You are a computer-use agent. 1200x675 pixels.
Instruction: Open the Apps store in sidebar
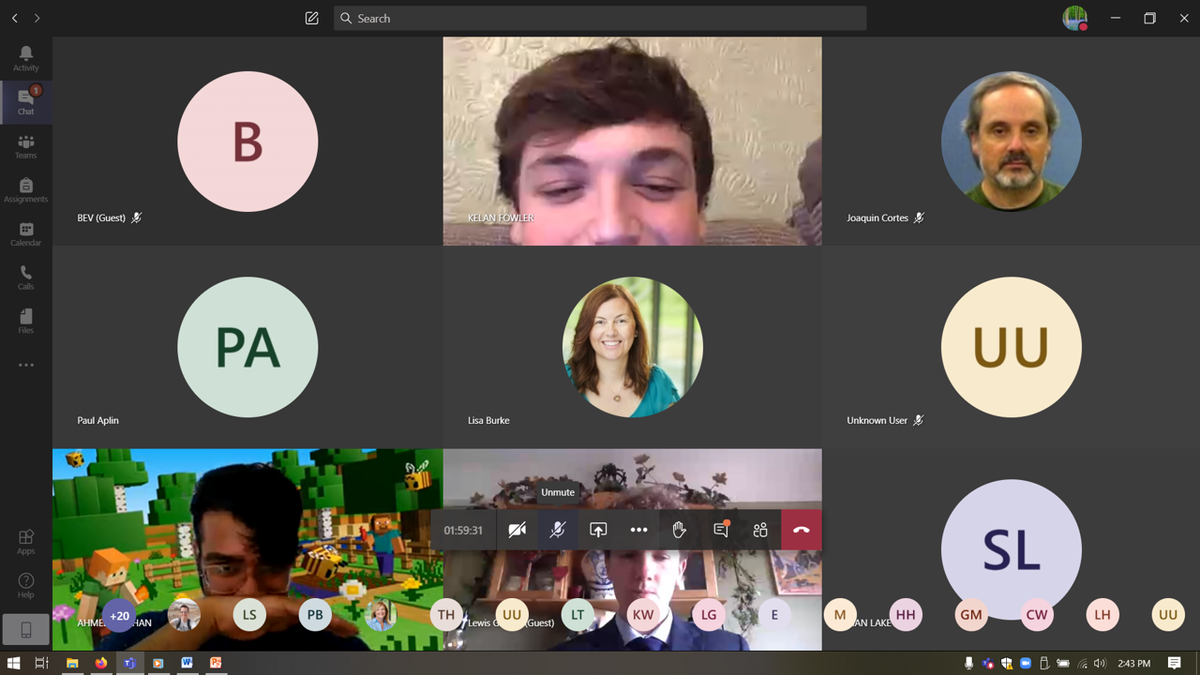coord(26,542)
